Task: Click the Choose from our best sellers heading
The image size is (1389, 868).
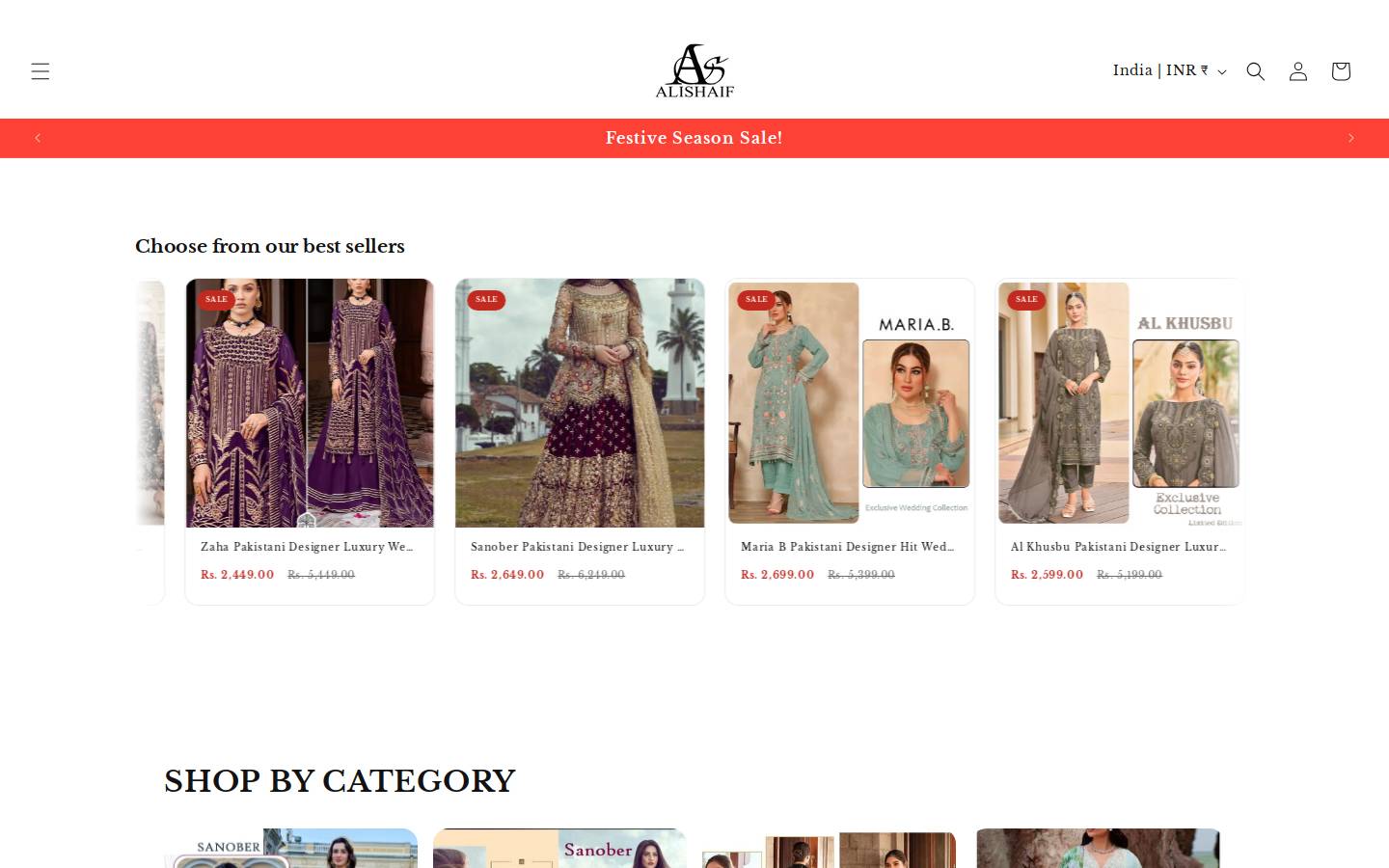Action: (x=270, y=246)
